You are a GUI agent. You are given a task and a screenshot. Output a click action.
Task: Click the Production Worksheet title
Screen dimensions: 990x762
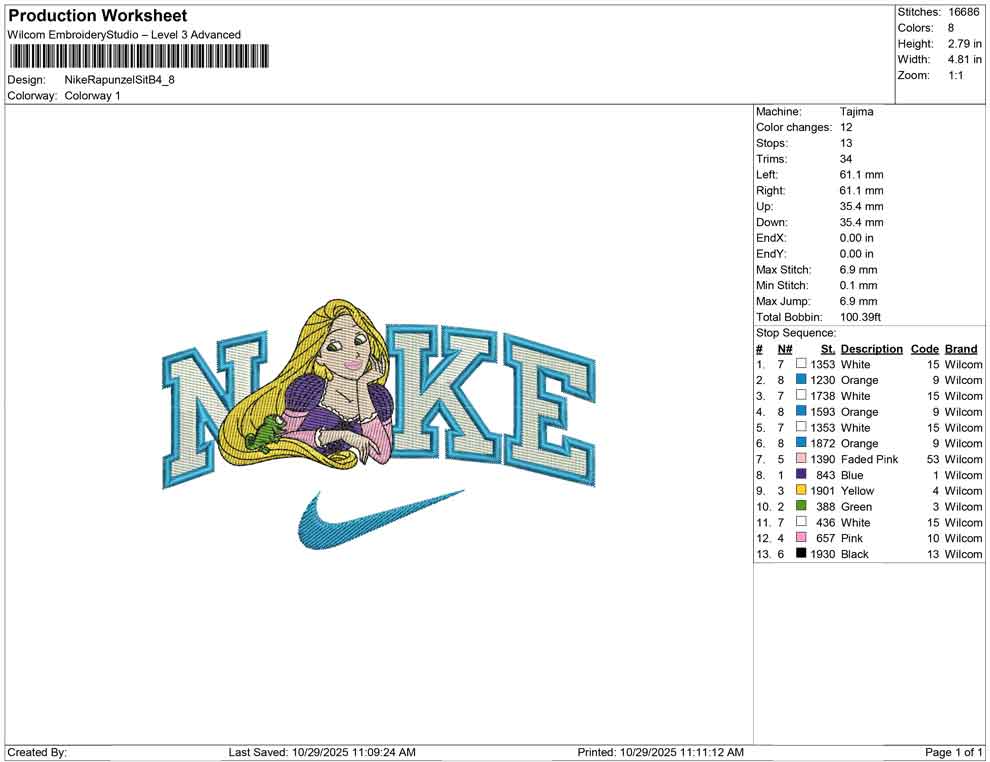point(96,15)
